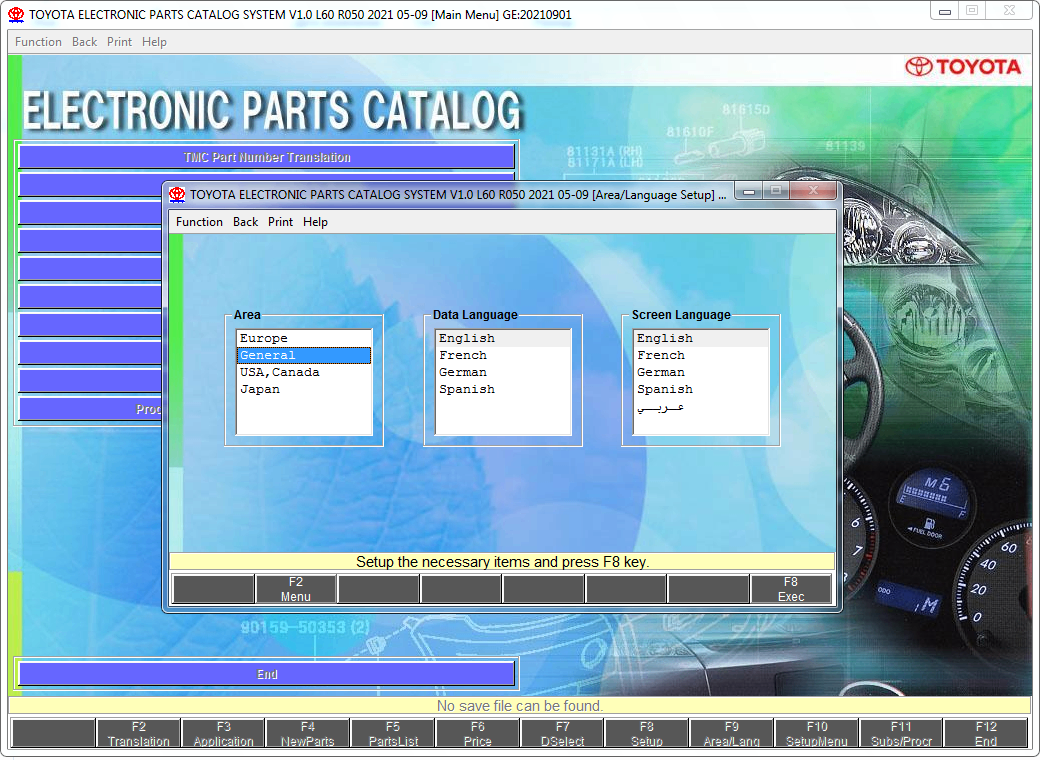Click F2 Menu button in setup dialog

(296, 589)
